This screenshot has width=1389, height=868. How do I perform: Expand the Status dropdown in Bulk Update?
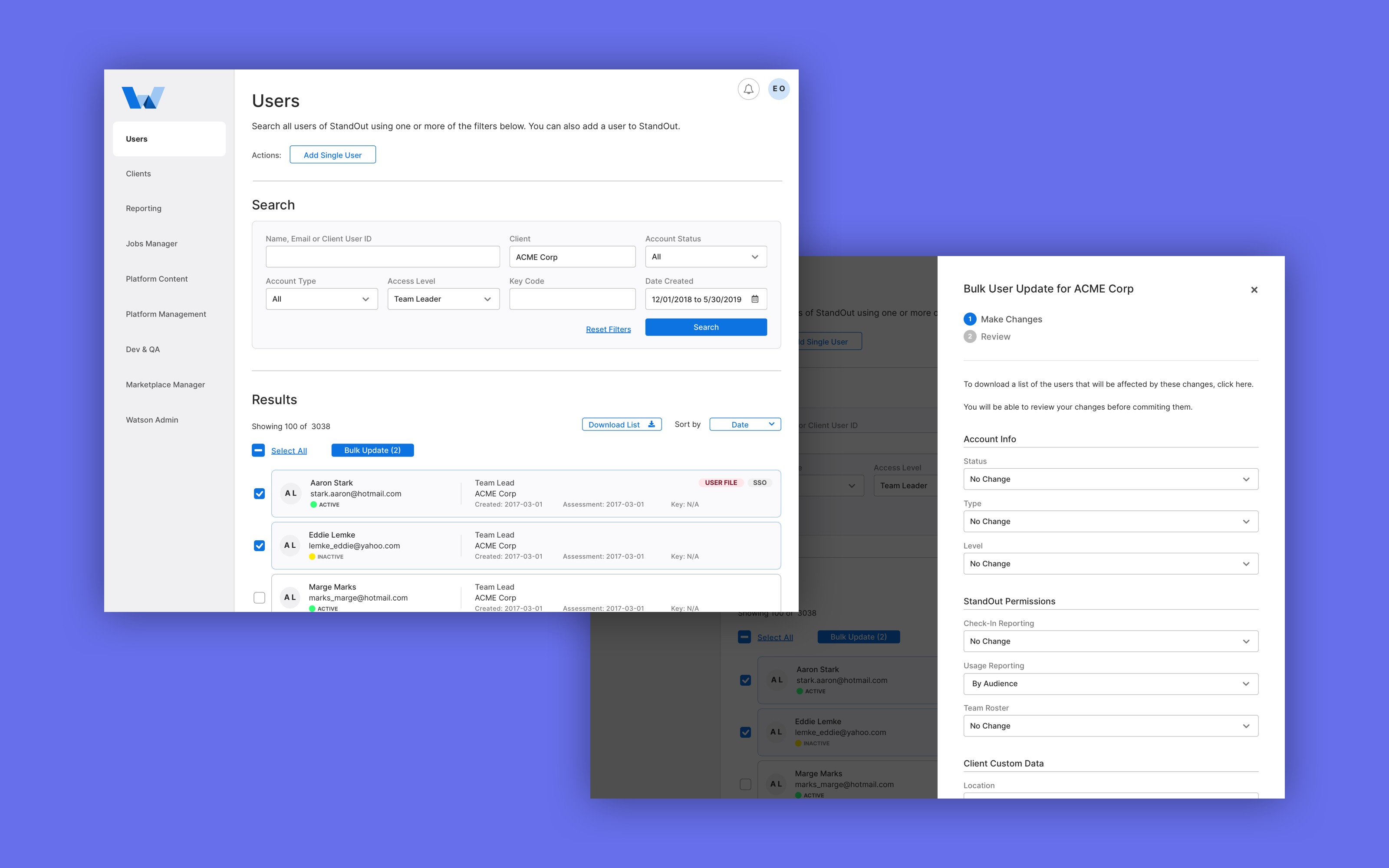click(1111, 479)
